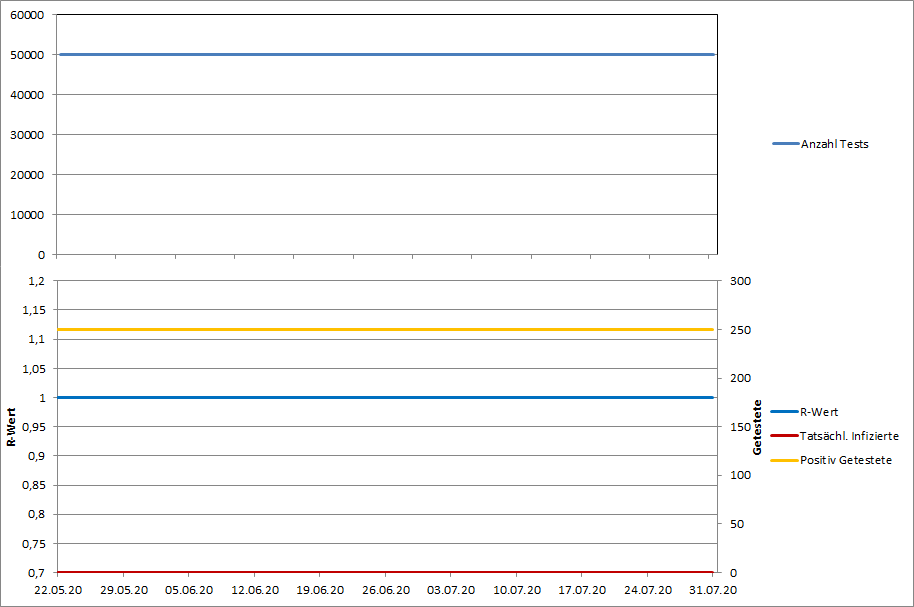Click the 31.07.20 date axis label
Screen dimensions: 914x607
pos(712,590)
